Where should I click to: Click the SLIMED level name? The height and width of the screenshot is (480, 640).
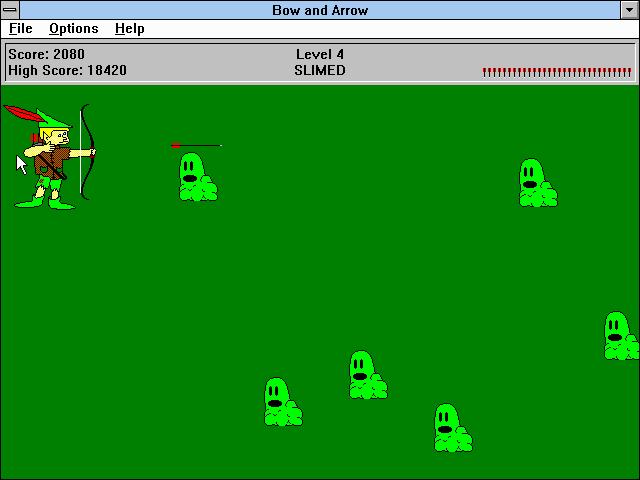click(320, 70)
